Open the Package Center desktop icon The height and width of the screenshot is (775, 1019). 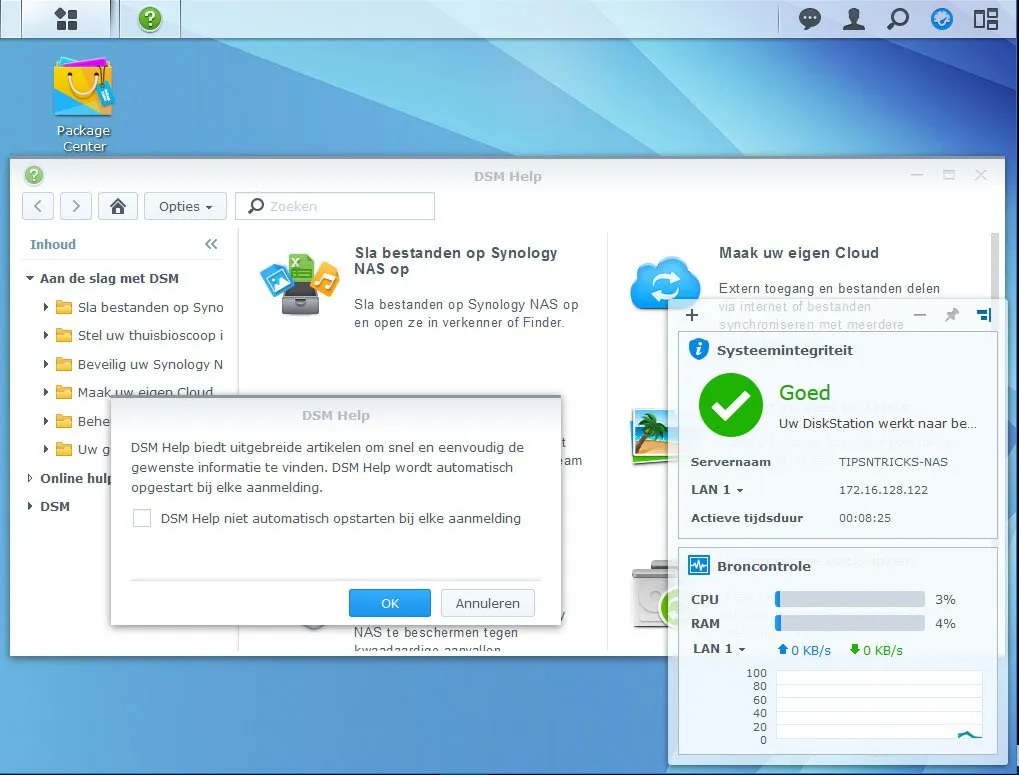83,105
